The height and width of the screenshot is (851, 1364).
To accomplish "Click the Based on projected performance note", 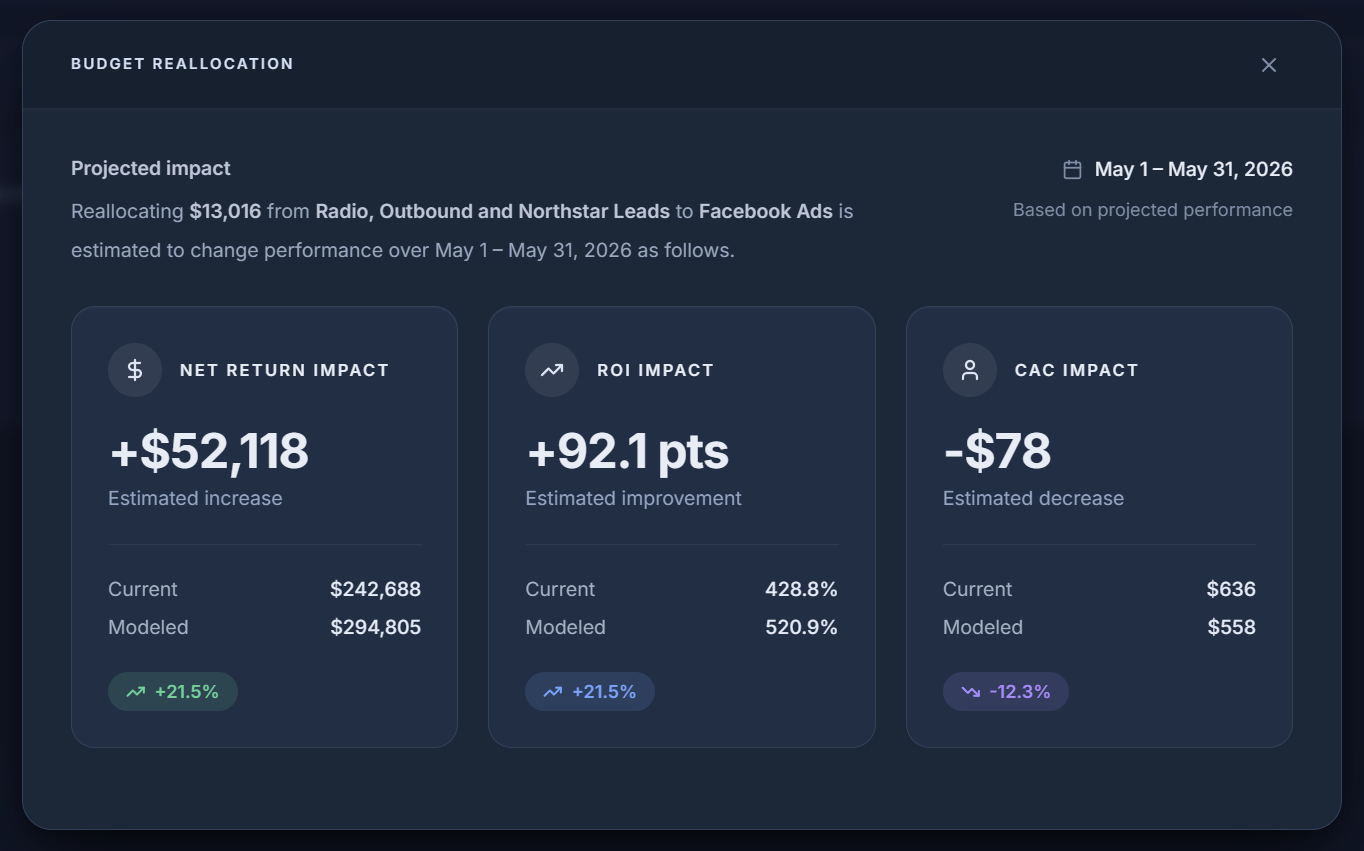I will (1153, 210).
